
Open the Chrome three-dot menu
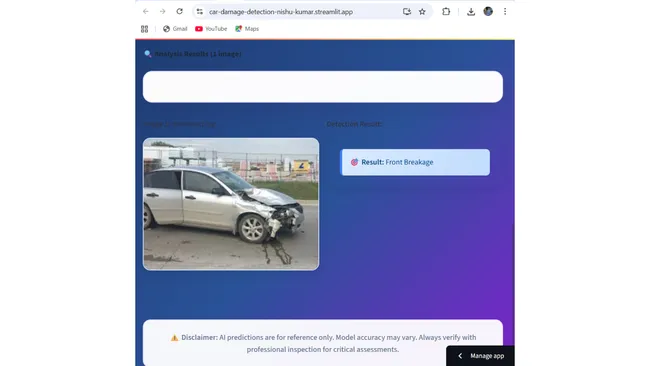[505, 12]
